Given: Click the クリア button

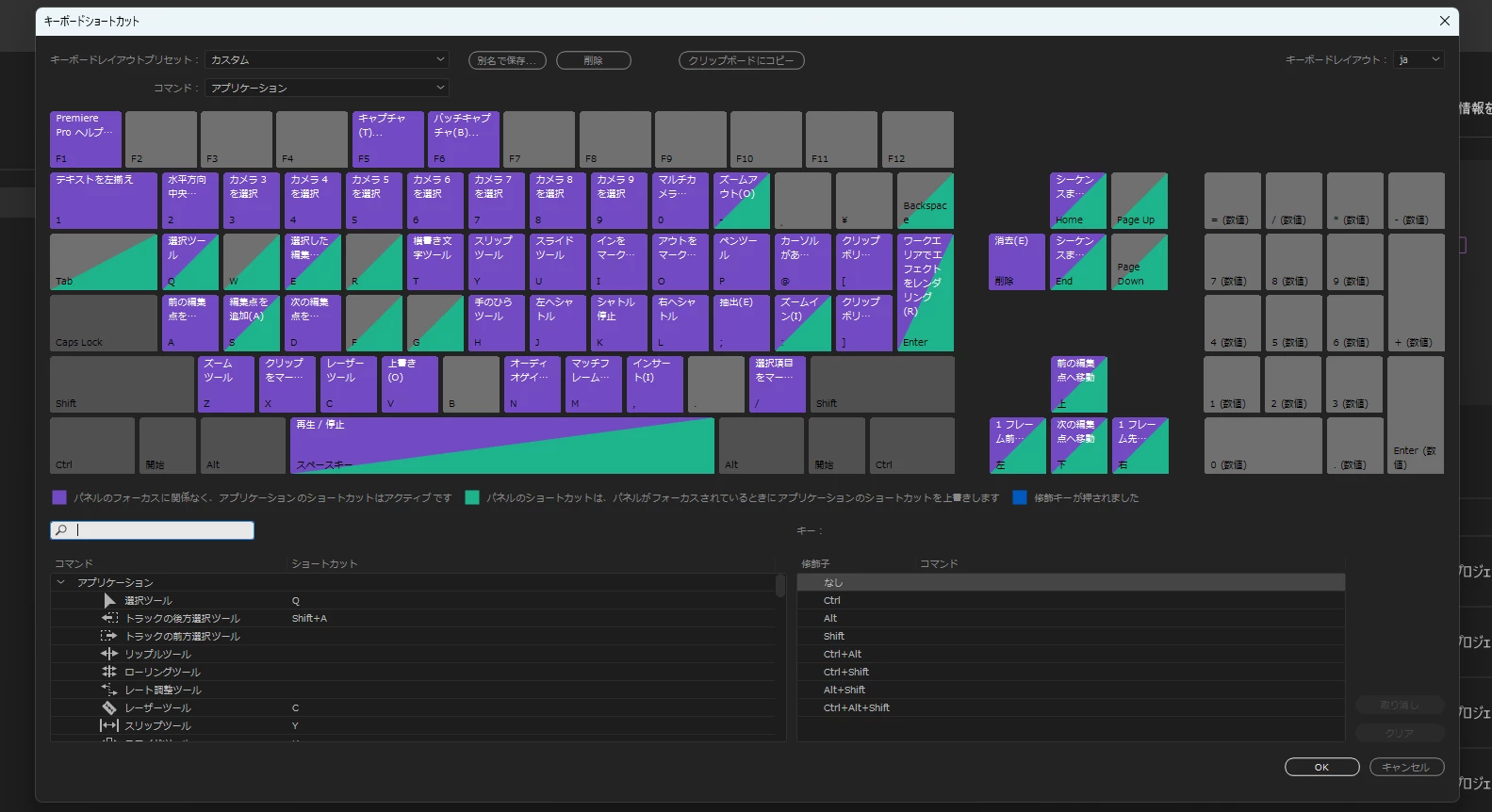Looking at the screenshot, I should pos(1400,733).
